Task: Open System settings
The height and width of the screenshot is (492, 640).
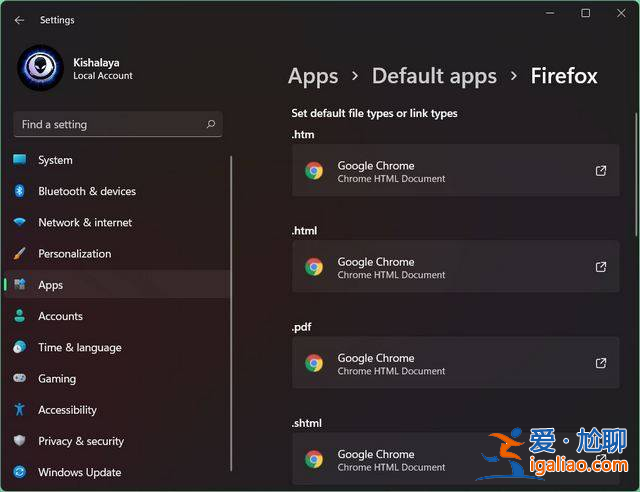Action: point(118,160)
